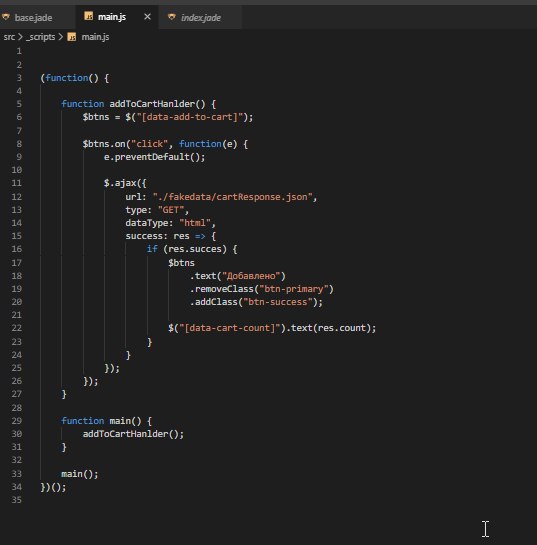Switch to the base.jade tab

coord(33,17)
